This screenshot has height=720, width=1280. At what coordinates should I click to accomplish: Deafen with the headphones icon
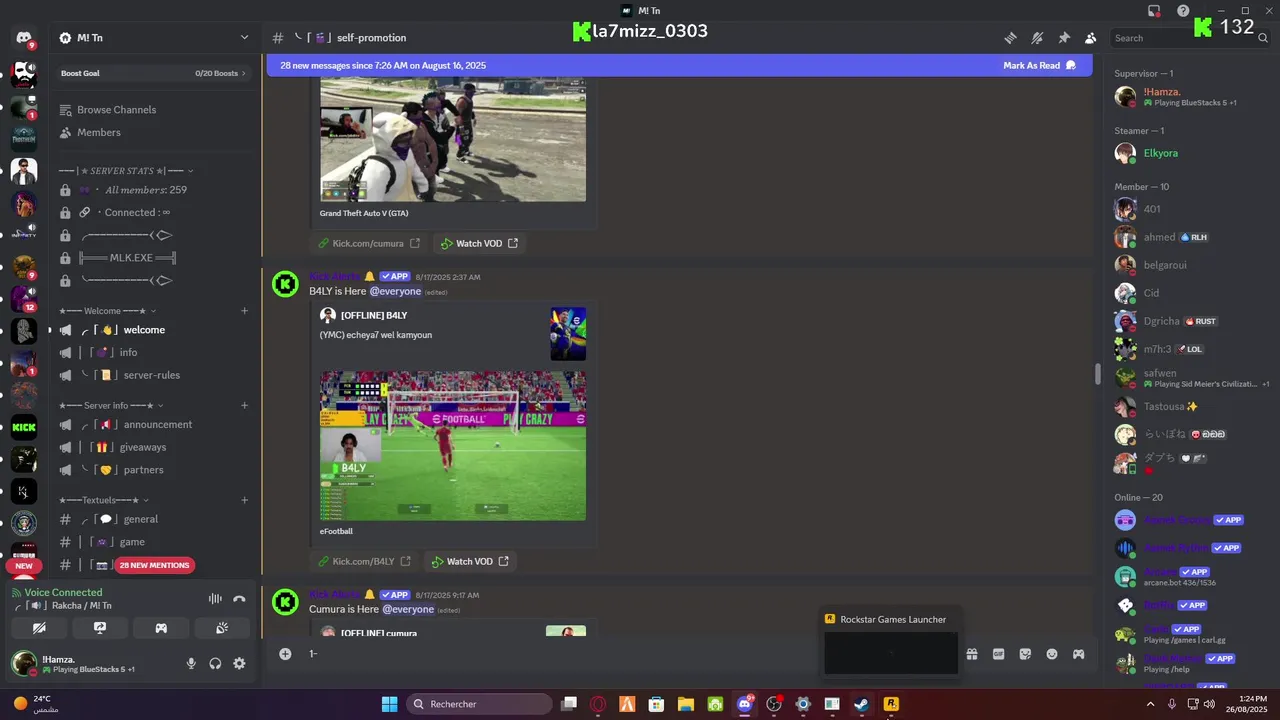pos(215,663)
